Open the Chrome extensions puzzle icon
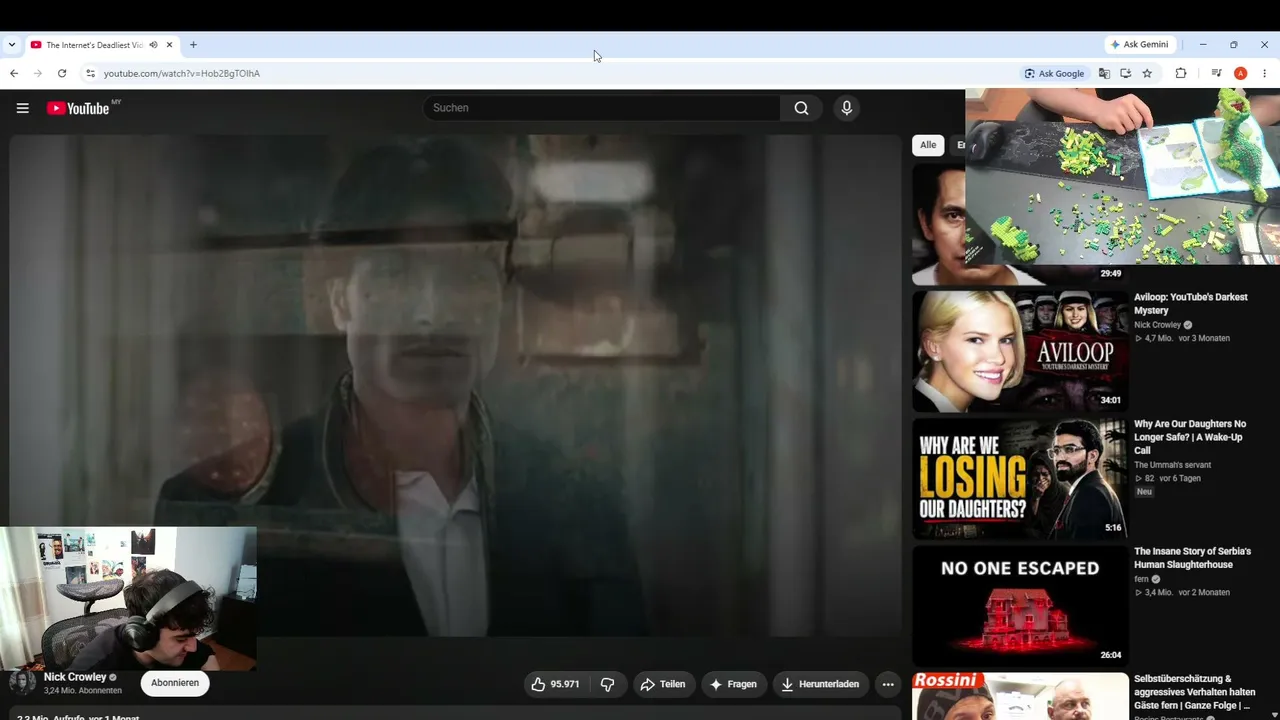Viewport: 1280px width, 720px height. click(1181, 73)
